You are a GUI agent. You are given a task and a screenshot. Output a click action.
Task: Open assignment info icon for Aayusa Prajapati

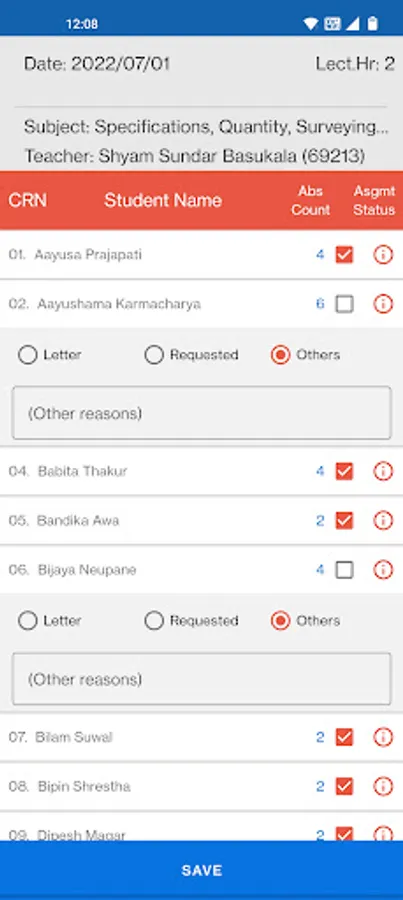tap(383, 254)
